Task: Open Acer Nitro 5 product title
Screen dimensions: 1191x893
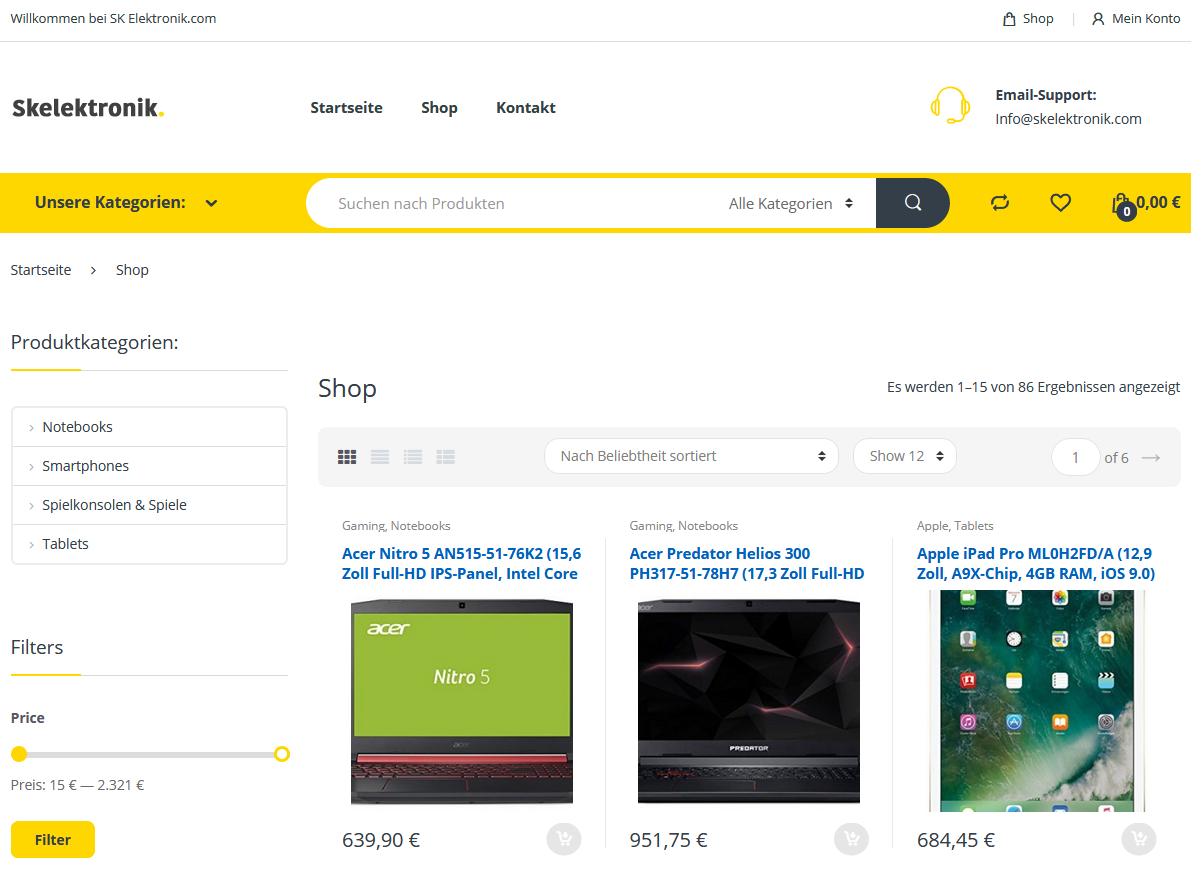Action: [461, 563]
